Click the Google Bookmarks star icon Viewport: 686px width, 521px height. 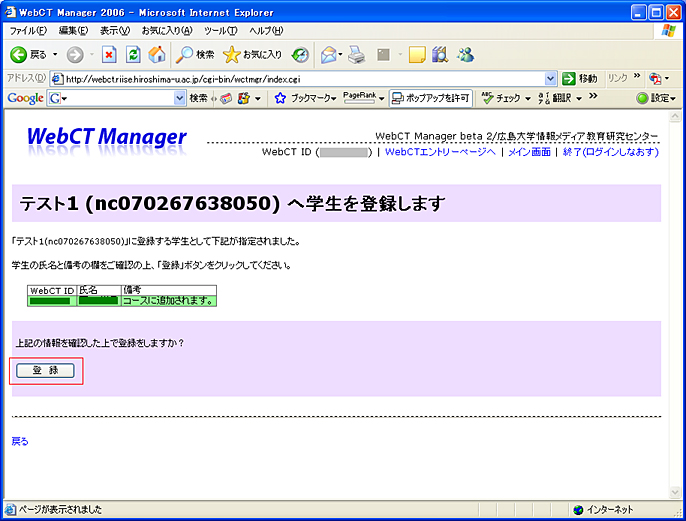click(x=280, y=98)
